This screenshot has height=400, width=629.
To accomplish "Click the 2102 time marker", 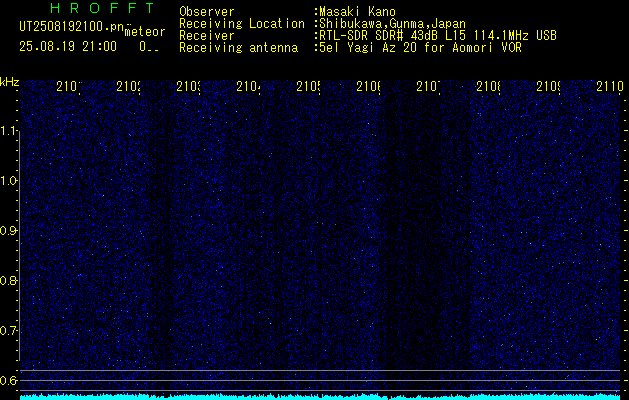I will tap(128, 86).
